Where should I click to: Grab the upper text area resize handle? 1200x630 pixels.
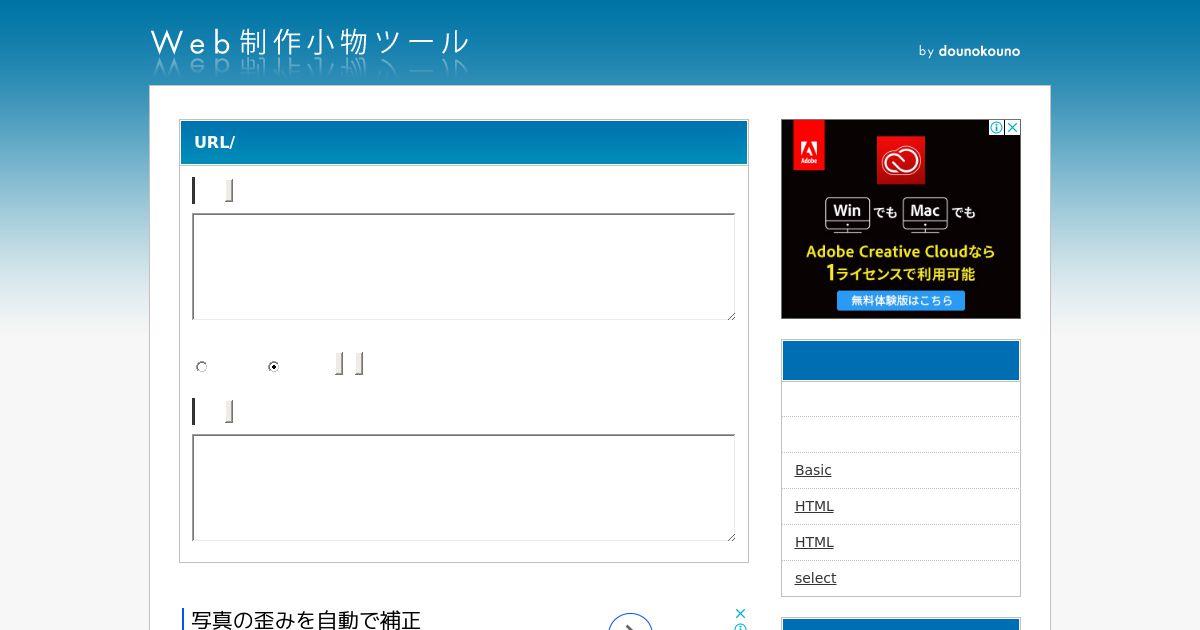pyautogui.click(x=731, y=316)
